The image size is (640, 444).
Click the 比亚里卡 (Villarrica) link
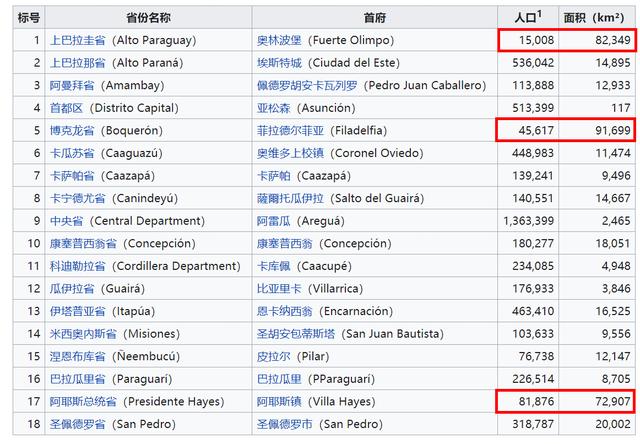[x=280, y=289]
